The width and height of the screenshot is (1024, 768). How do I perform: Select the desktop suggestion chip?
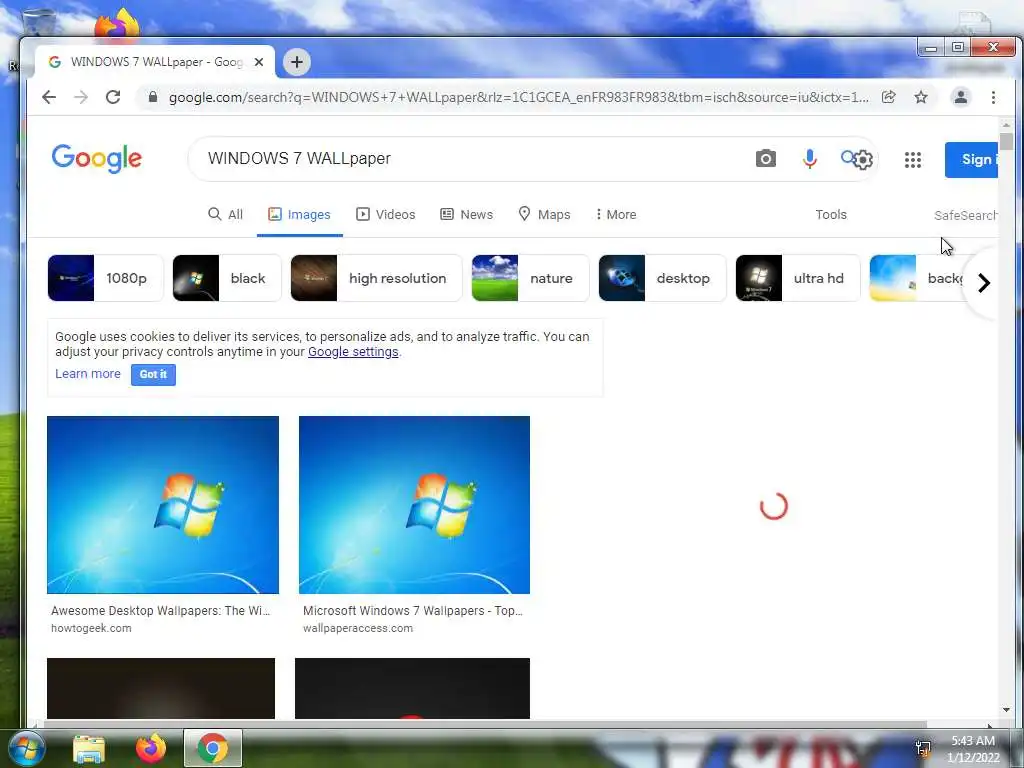tap(662, 278)
